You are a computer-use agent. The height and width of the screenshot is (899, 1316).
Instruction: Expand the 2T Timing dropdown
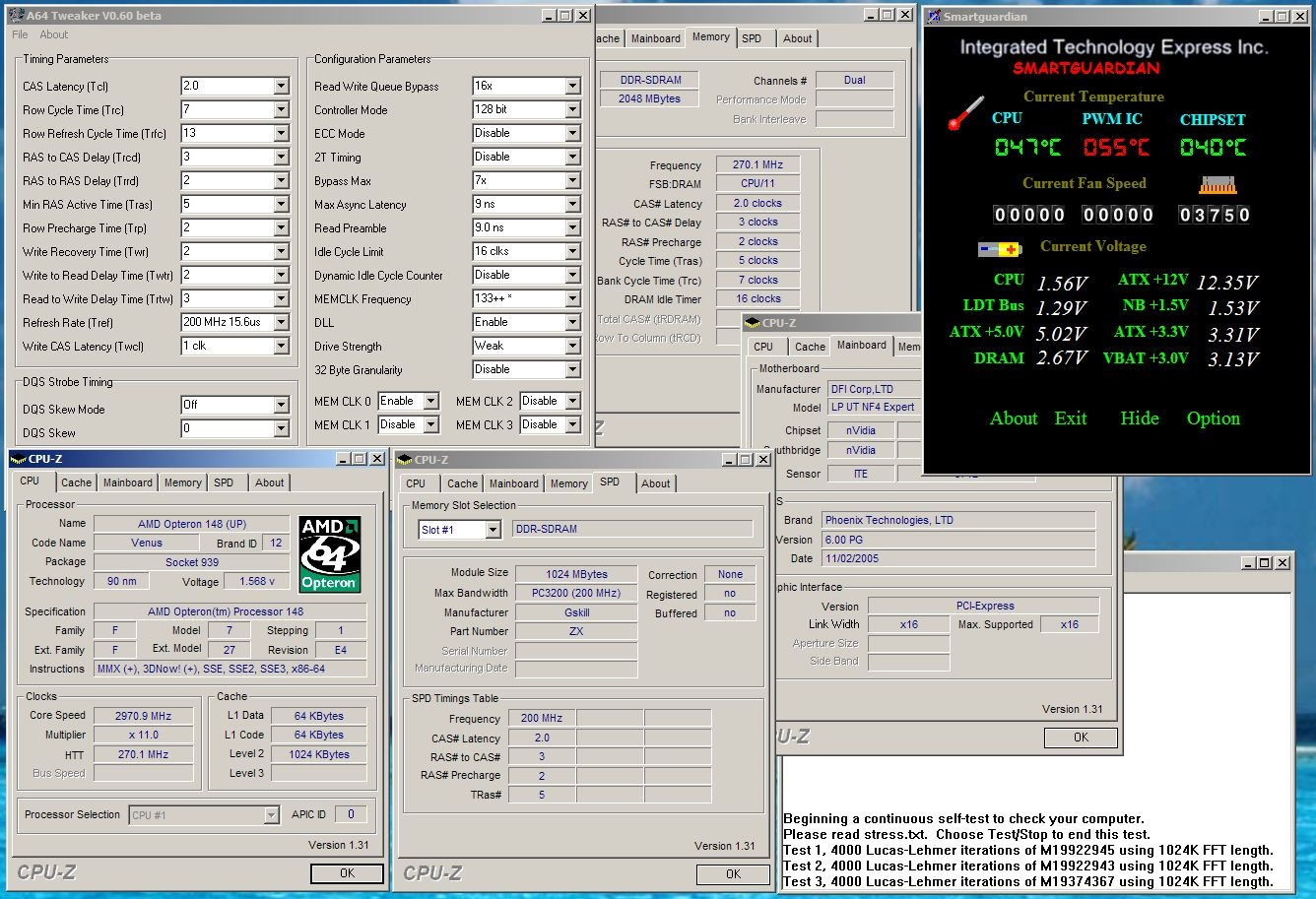pos(572,158)
